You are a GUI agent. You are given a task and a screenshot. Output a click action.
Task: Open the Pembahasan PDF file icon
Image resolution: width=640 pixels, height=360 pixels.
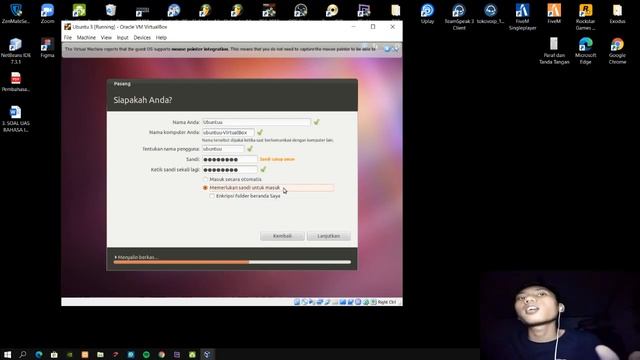pos(16,82)
